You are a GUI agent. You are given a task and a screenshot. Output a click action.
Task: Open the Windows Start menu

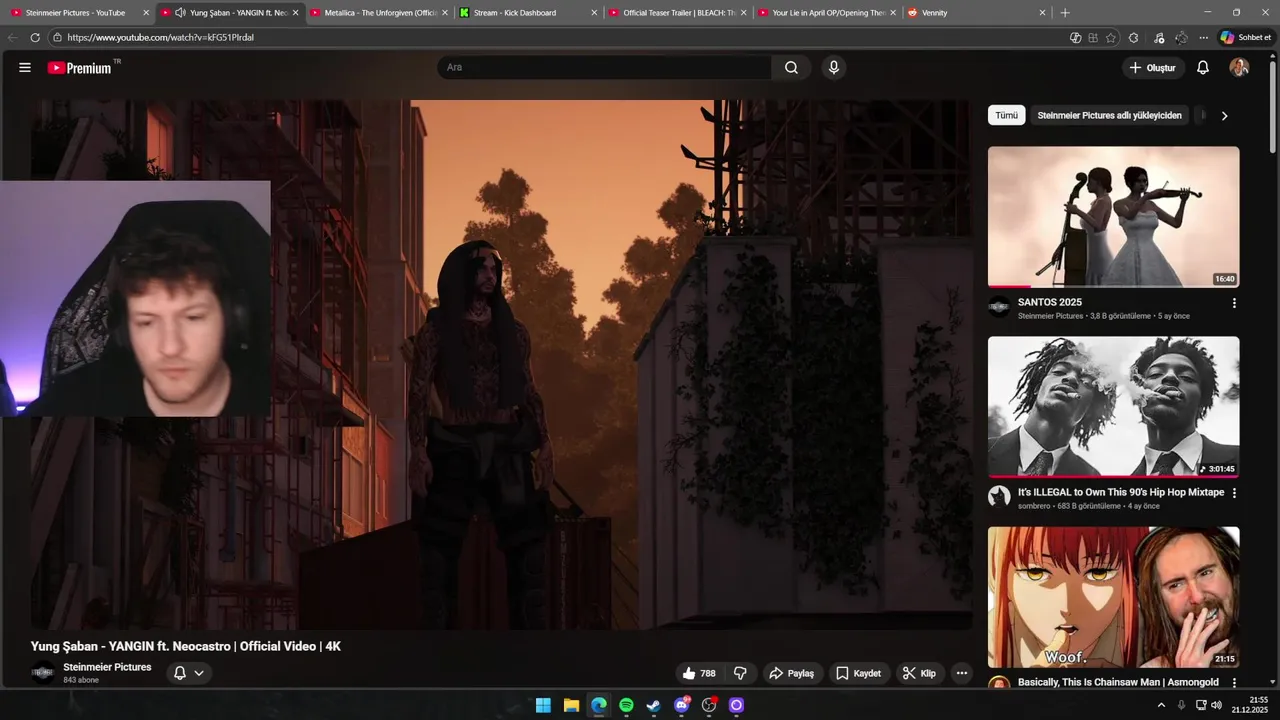click(543, 705)
